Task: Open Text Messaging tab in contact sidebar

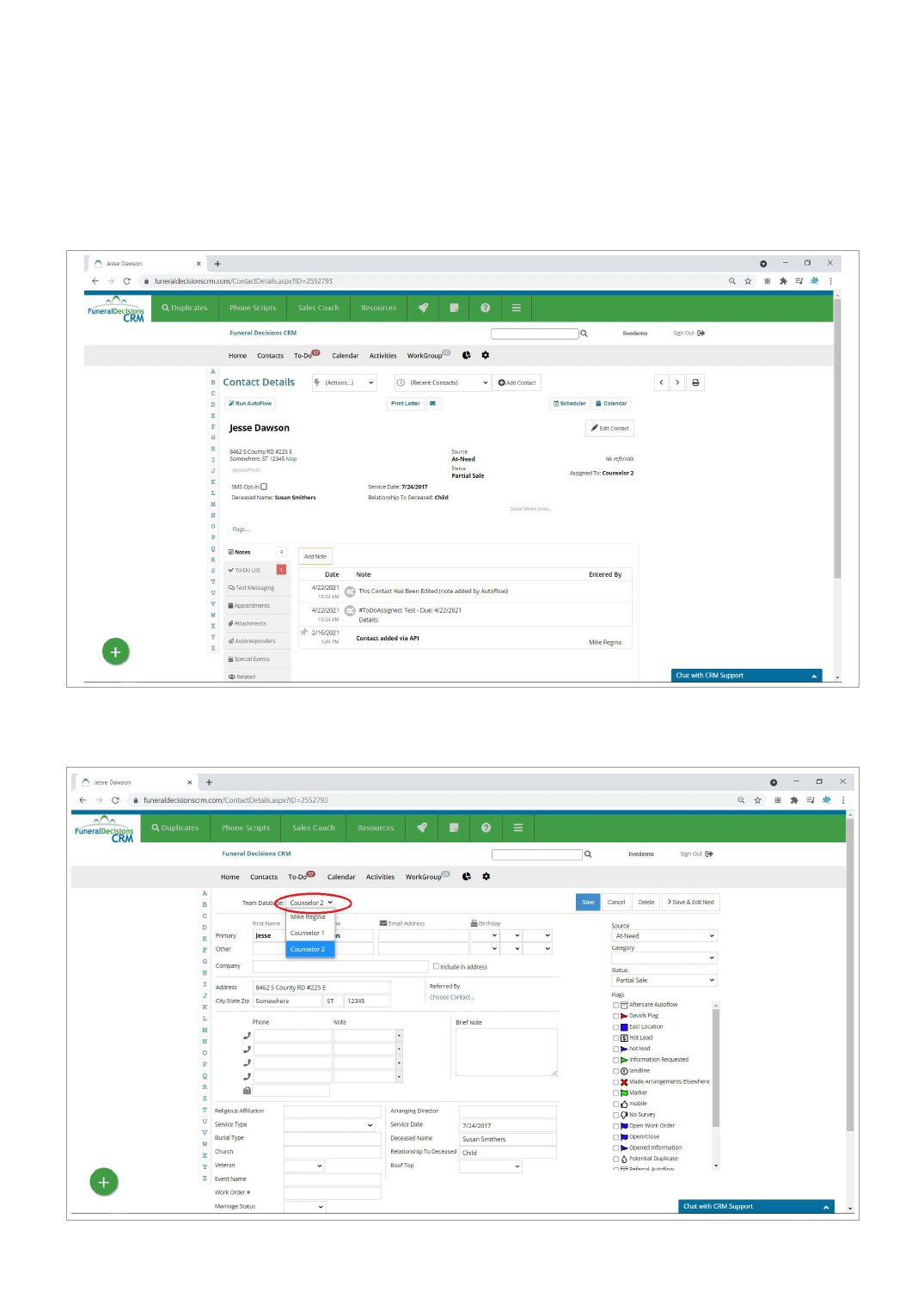Action: [253, 588]
